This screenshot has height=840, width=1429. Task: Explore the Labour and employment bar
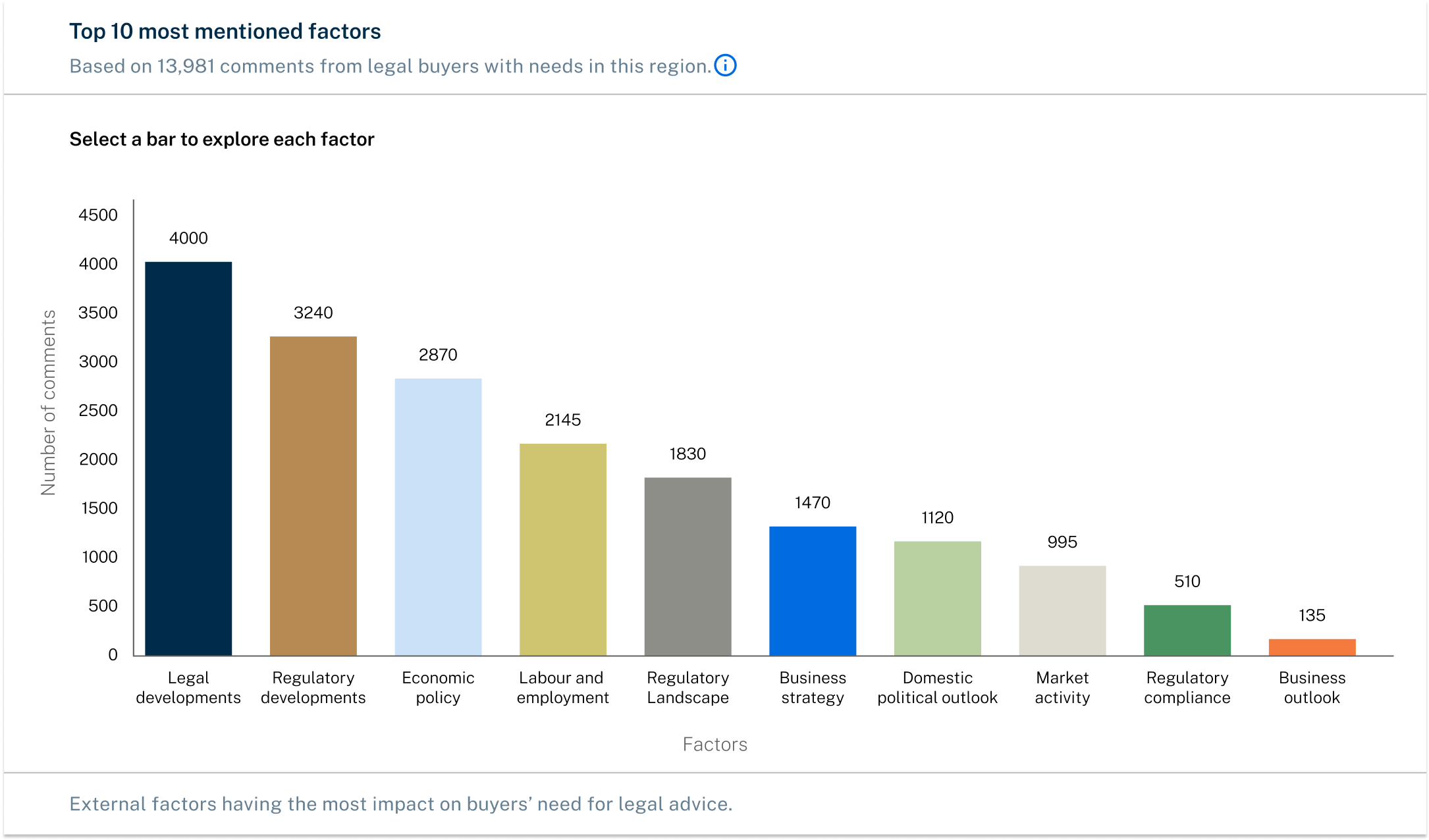coord(563,550)
